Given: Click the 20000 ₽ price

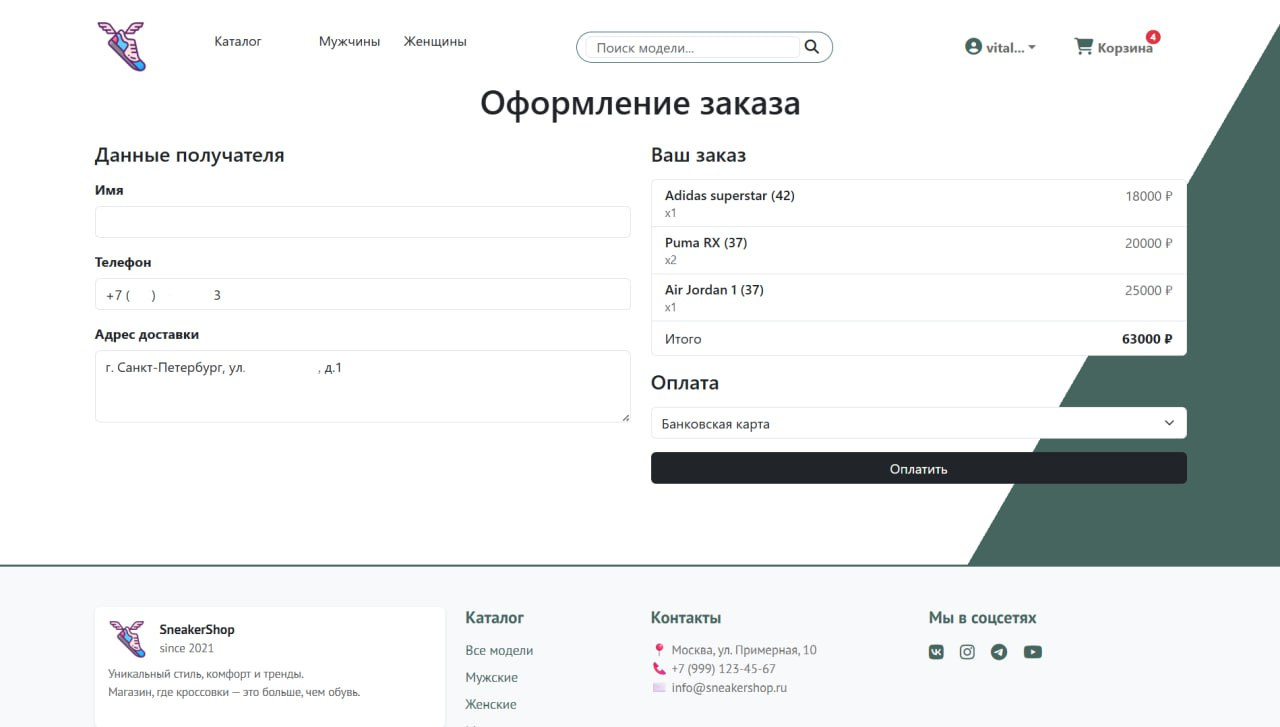Looking at the screenshot, I should coord(1149,243).
